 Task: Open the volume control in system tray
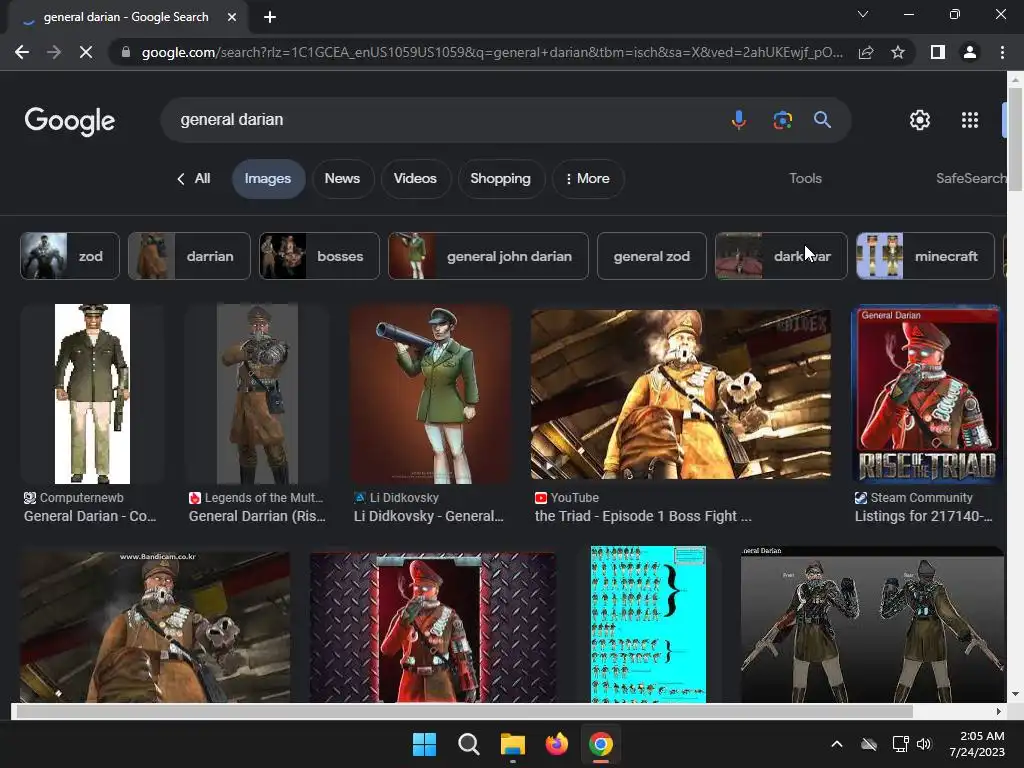pyautogui.click(x=924, y=744)
